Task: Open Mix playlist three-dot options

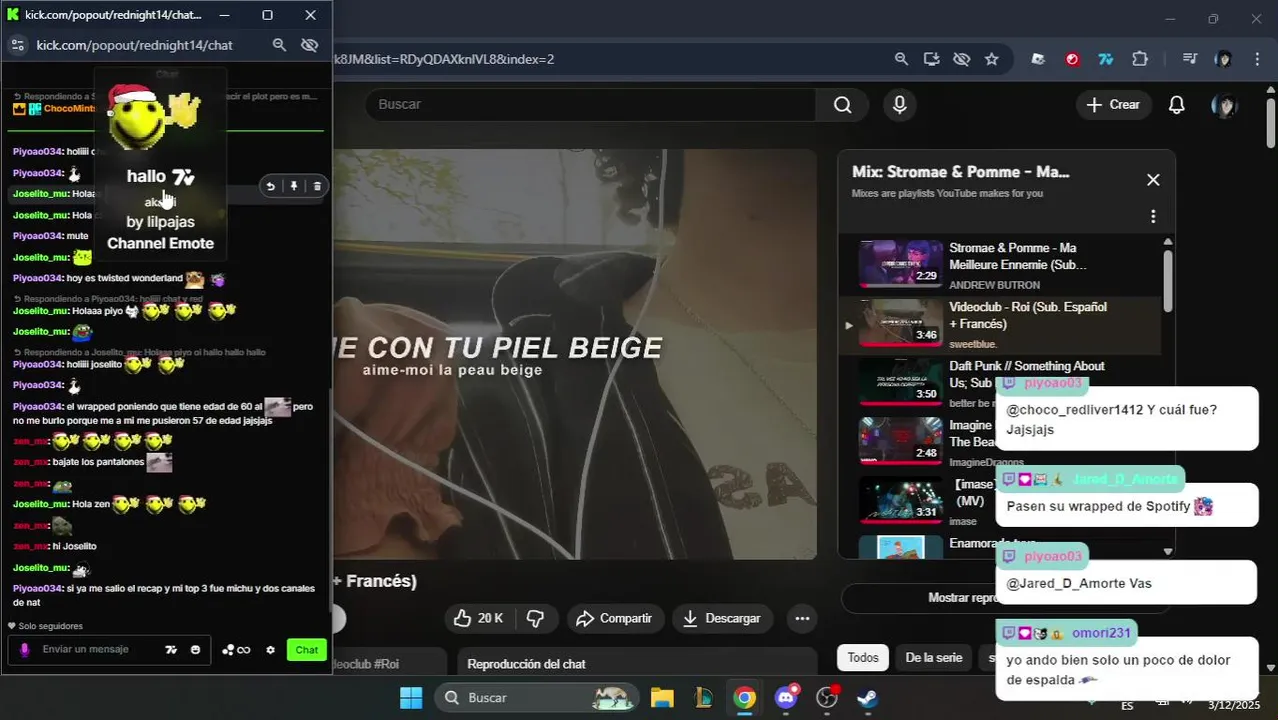Action: click(1153, 217)
